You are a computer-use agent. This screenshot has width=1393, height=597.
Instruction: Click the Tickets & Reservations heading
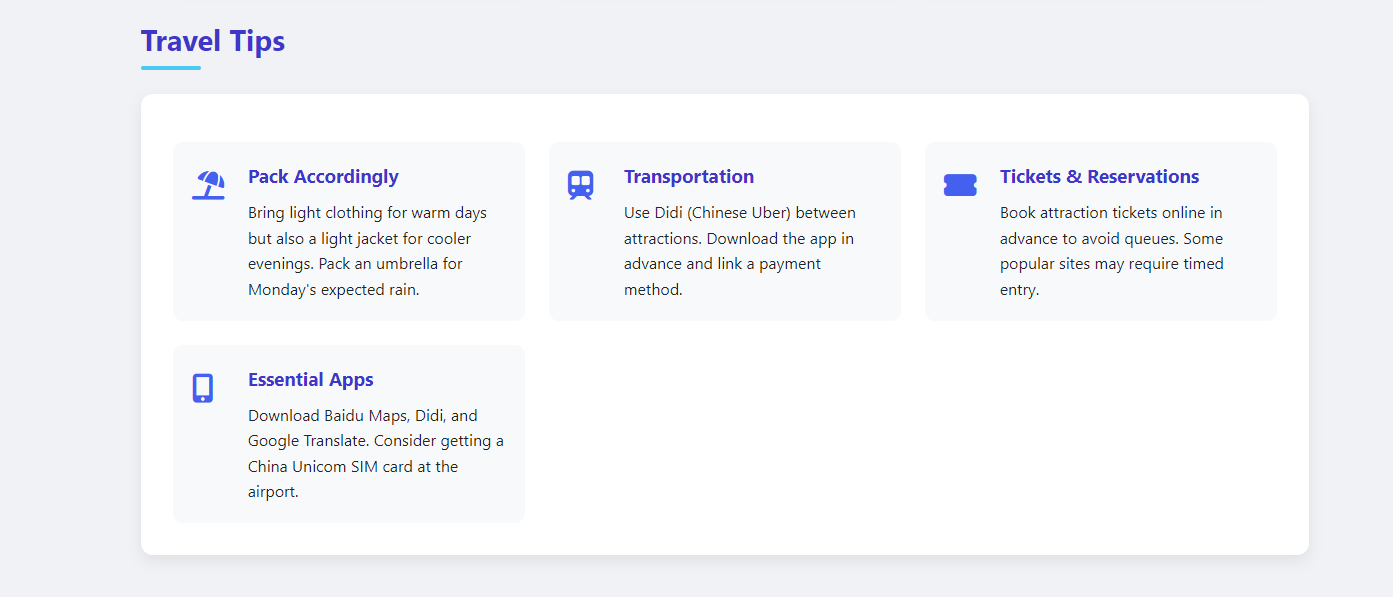(x=1099, y=177)
